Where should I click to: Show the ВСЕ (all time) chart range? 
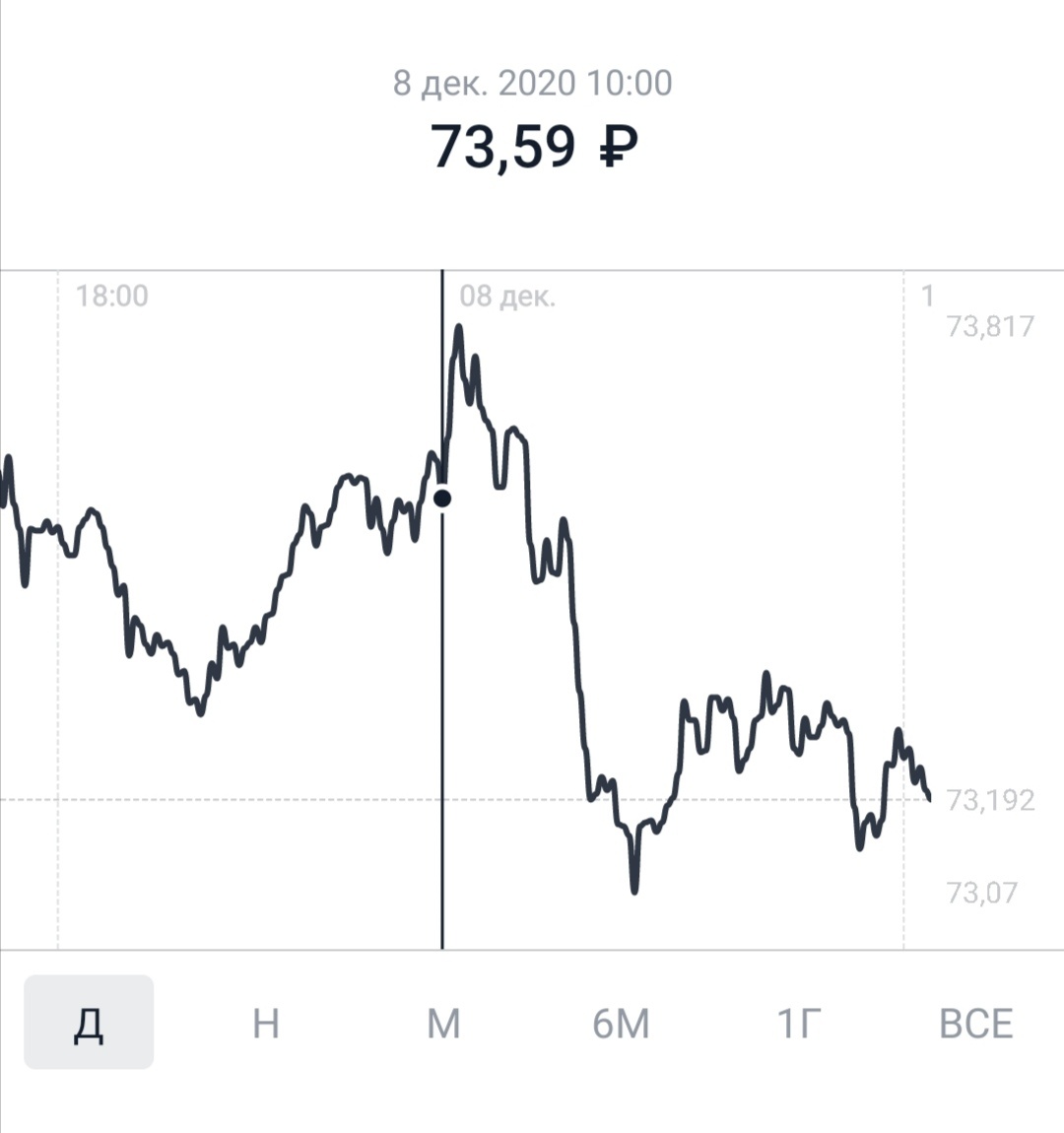[976, 1024]
